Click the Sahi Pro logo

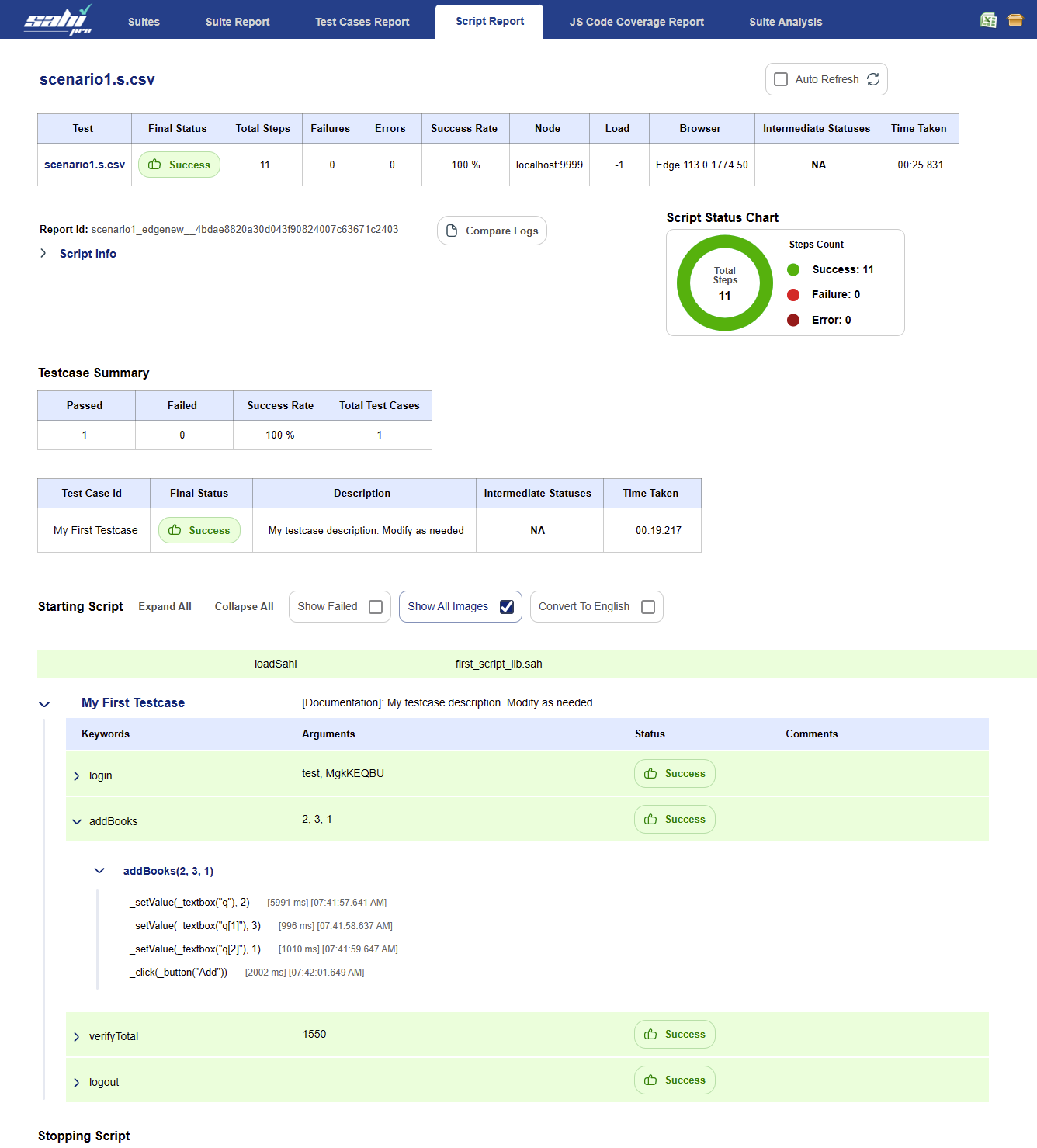[58, 20]
